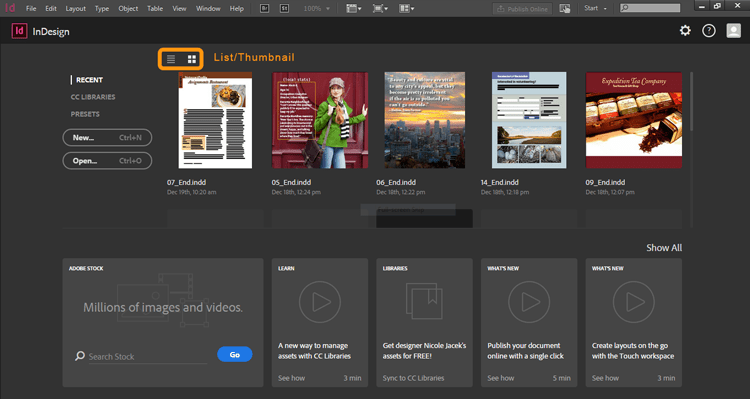The width and height of the screenshot is (750, 399).
Task: Open the settings gear icon
Action: click(685, 31)
